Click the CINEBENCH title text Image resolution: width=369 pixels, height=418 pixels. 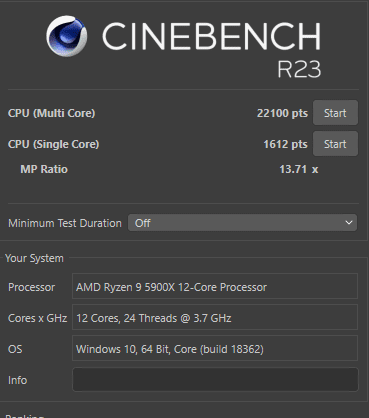(x=211, y=36)
